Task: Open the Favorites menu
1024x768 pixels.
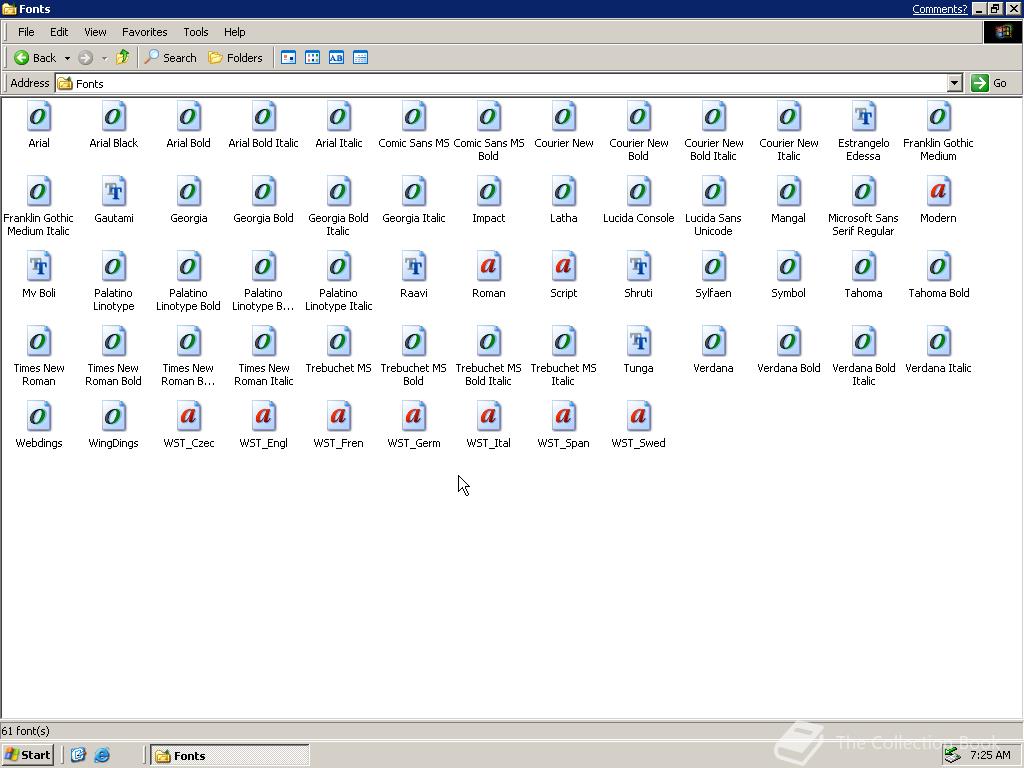Action: tap(144, 32)
